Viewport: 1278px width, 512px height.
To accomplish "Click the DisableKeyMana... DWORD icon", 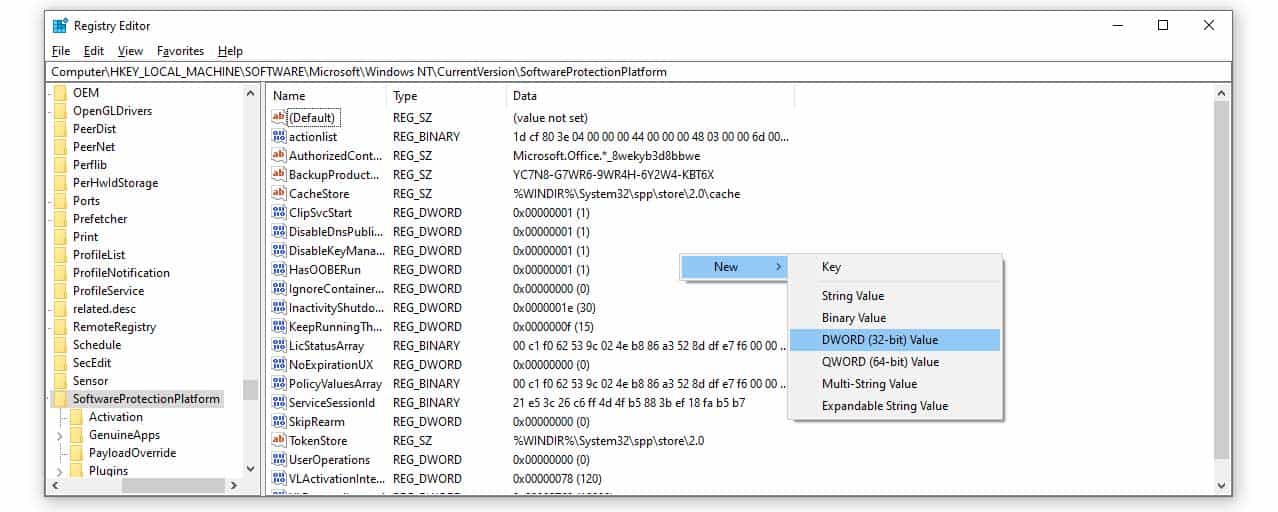I will pyautogui.click(x=279, y=250).
